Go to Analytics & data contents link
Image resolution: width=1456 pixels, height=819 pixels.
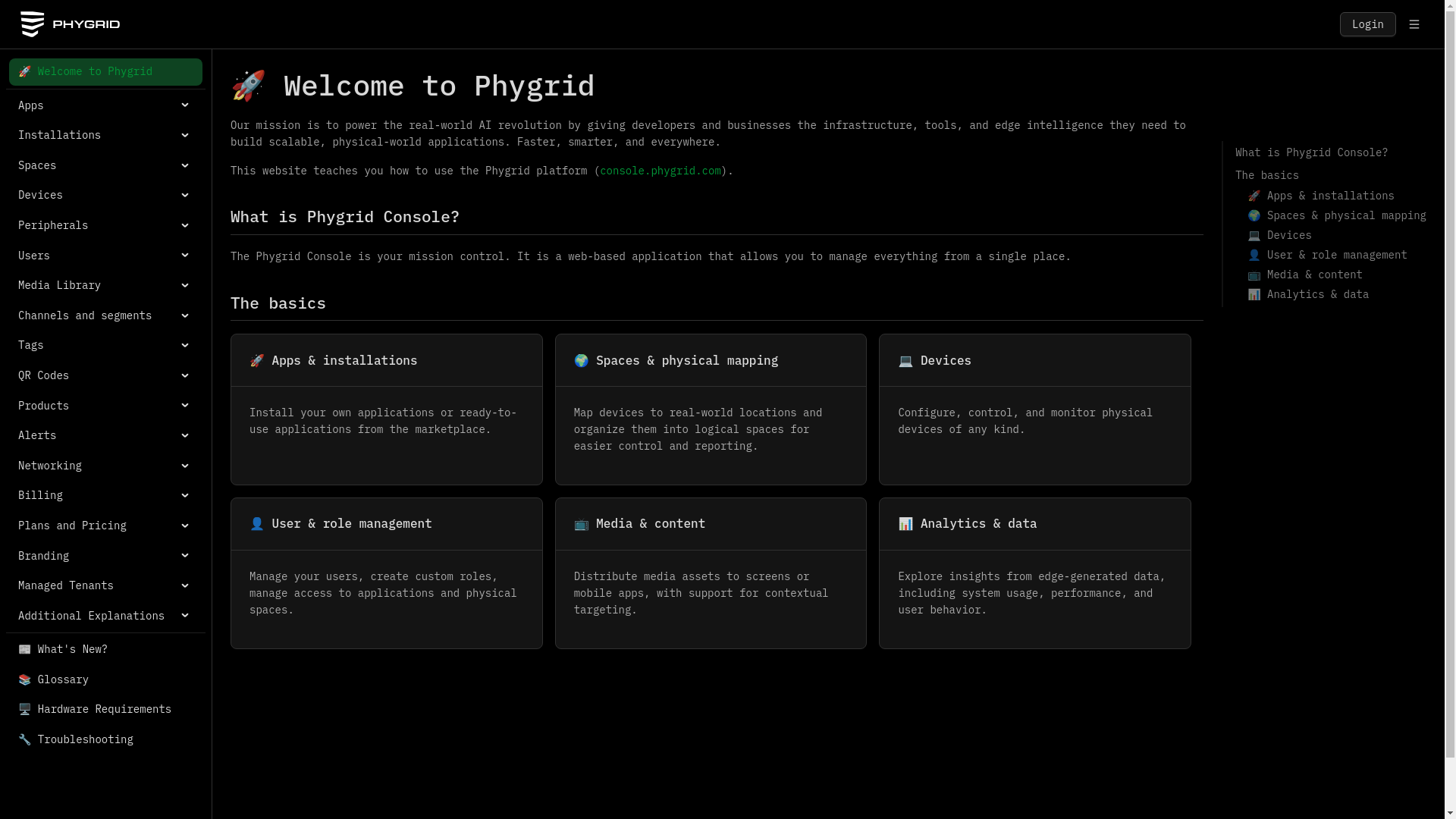point(1308,294)
